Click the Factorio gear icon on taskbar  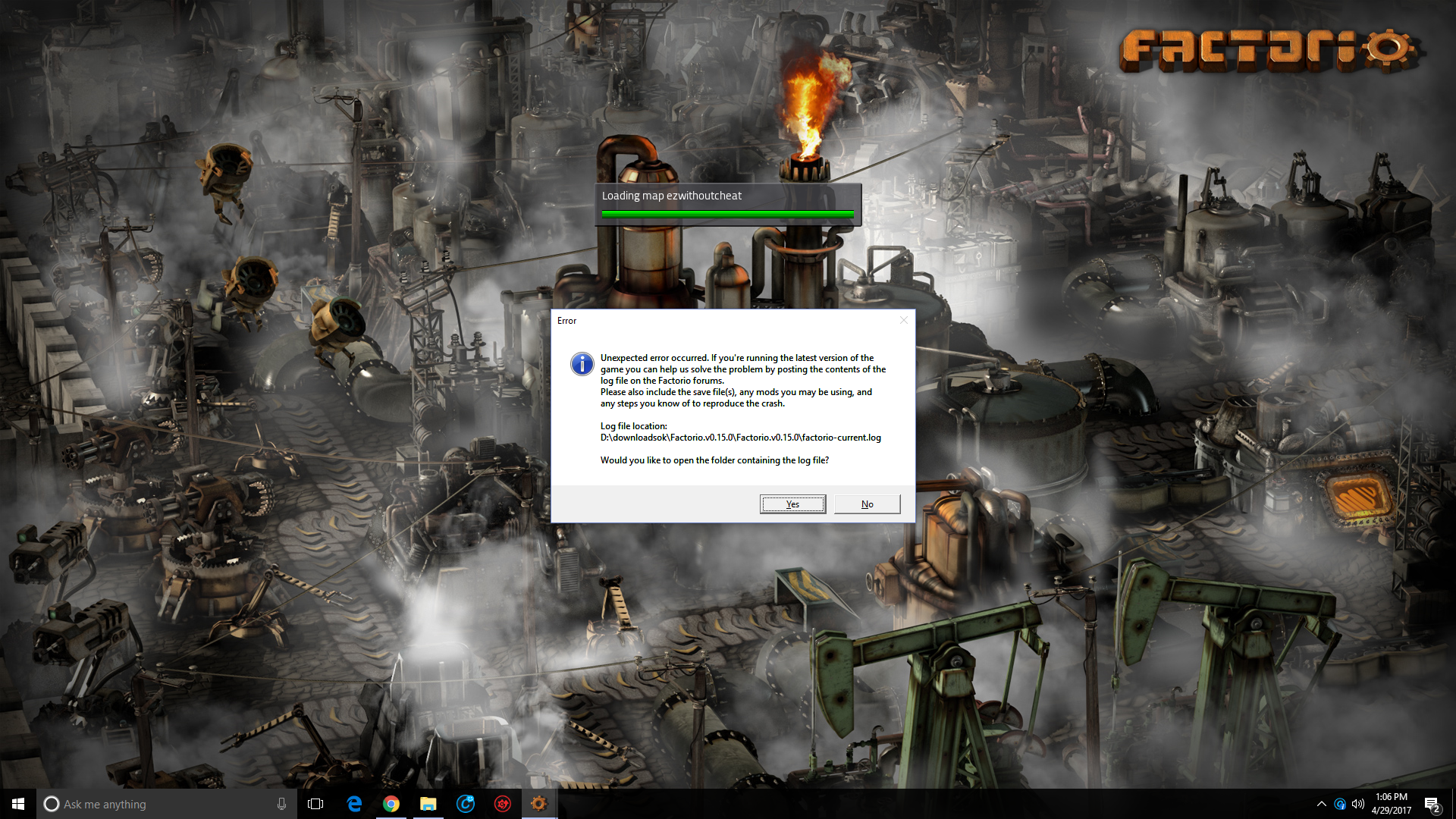tap(539, 804)
